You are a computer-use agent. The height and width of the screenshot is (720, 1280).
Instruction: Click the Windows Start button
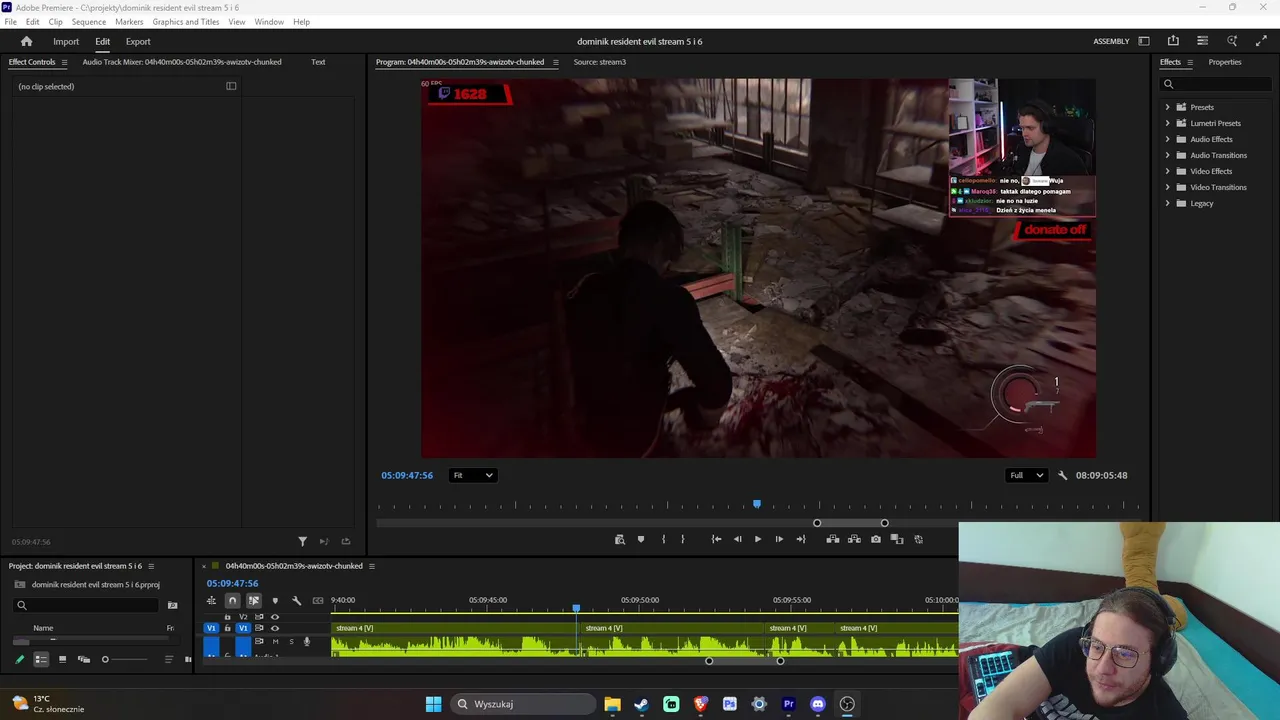pos(433,704)
